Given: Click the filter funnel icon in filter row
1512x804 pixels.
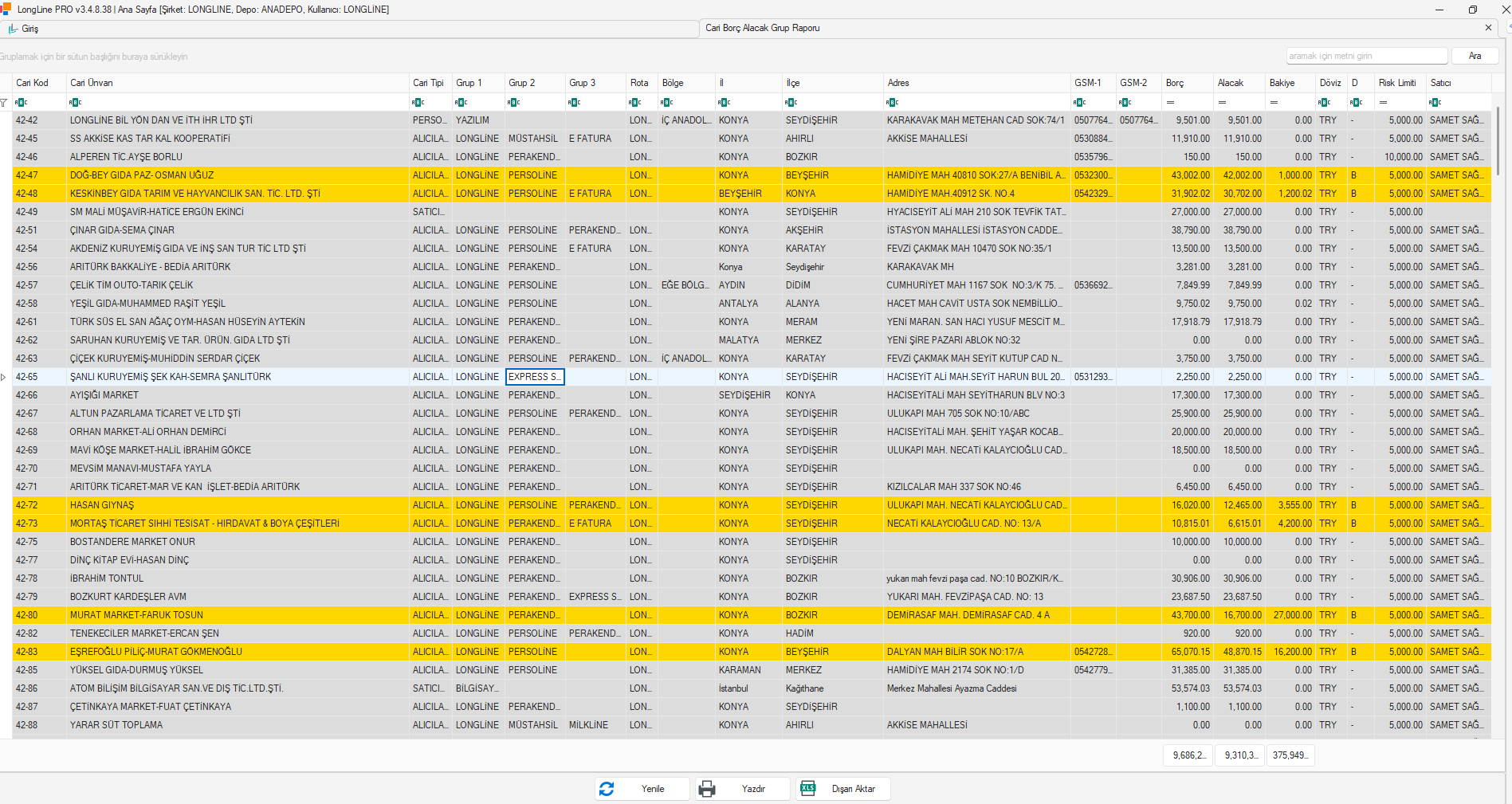Looking at the screenshot, I should click(x=4, y=102).
